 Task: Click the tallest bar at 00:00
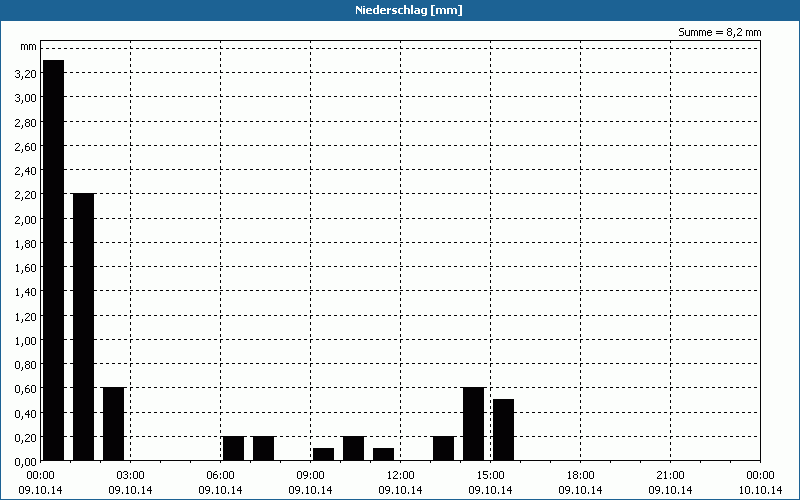(54, 260)
